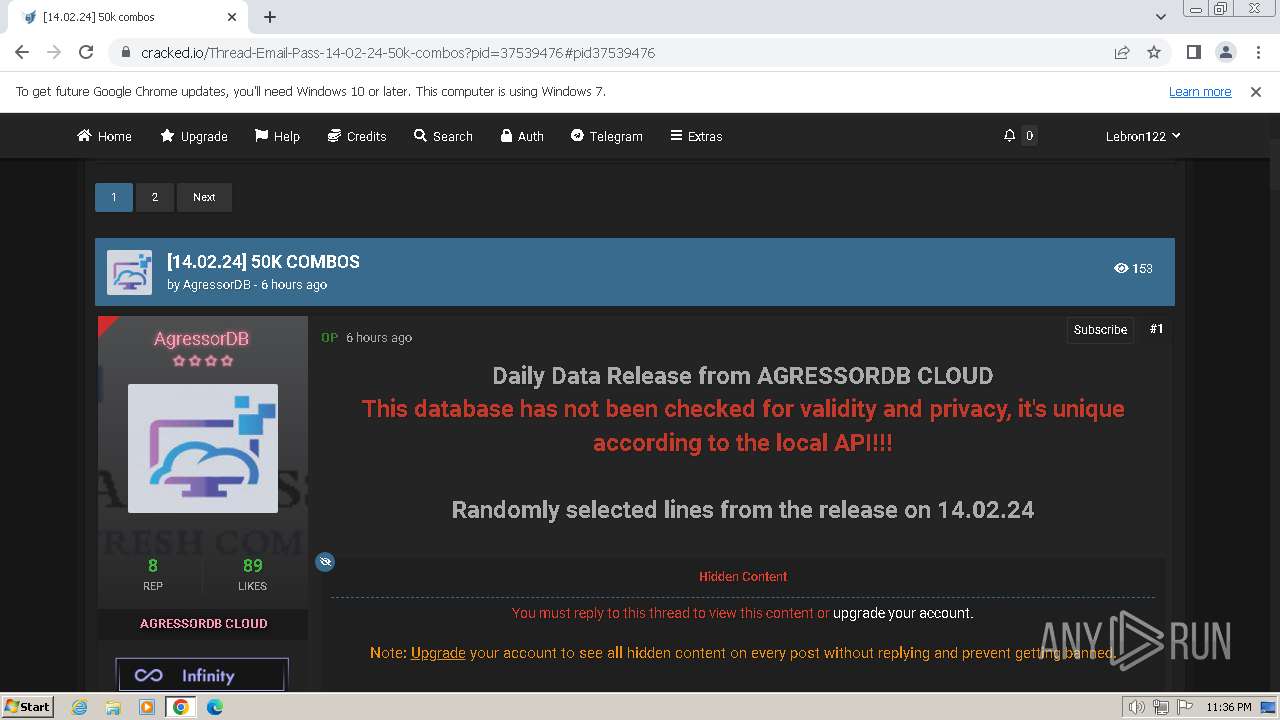
Task: Open the Upgrade nav item
Action: (x=194, y=136)
